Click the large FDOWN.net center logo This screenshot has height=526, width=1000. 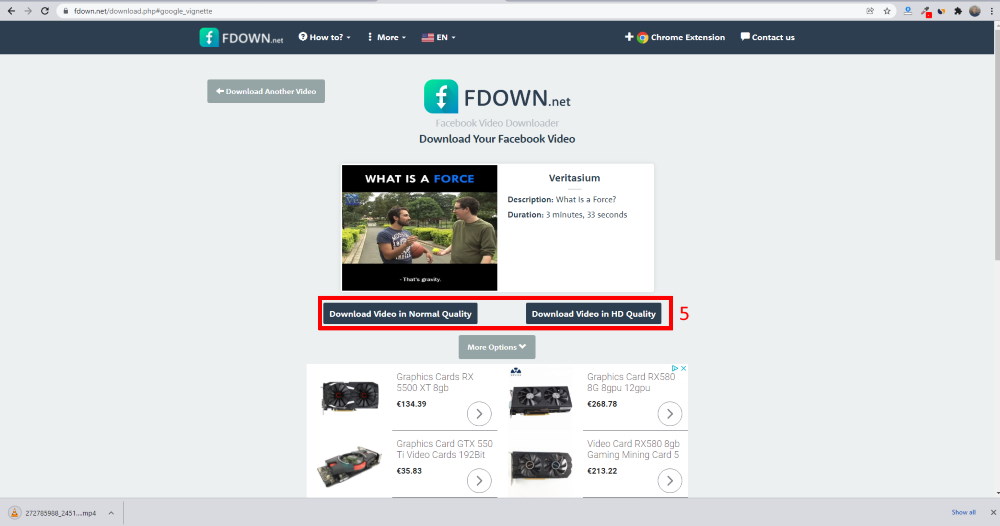pos(497,97)
